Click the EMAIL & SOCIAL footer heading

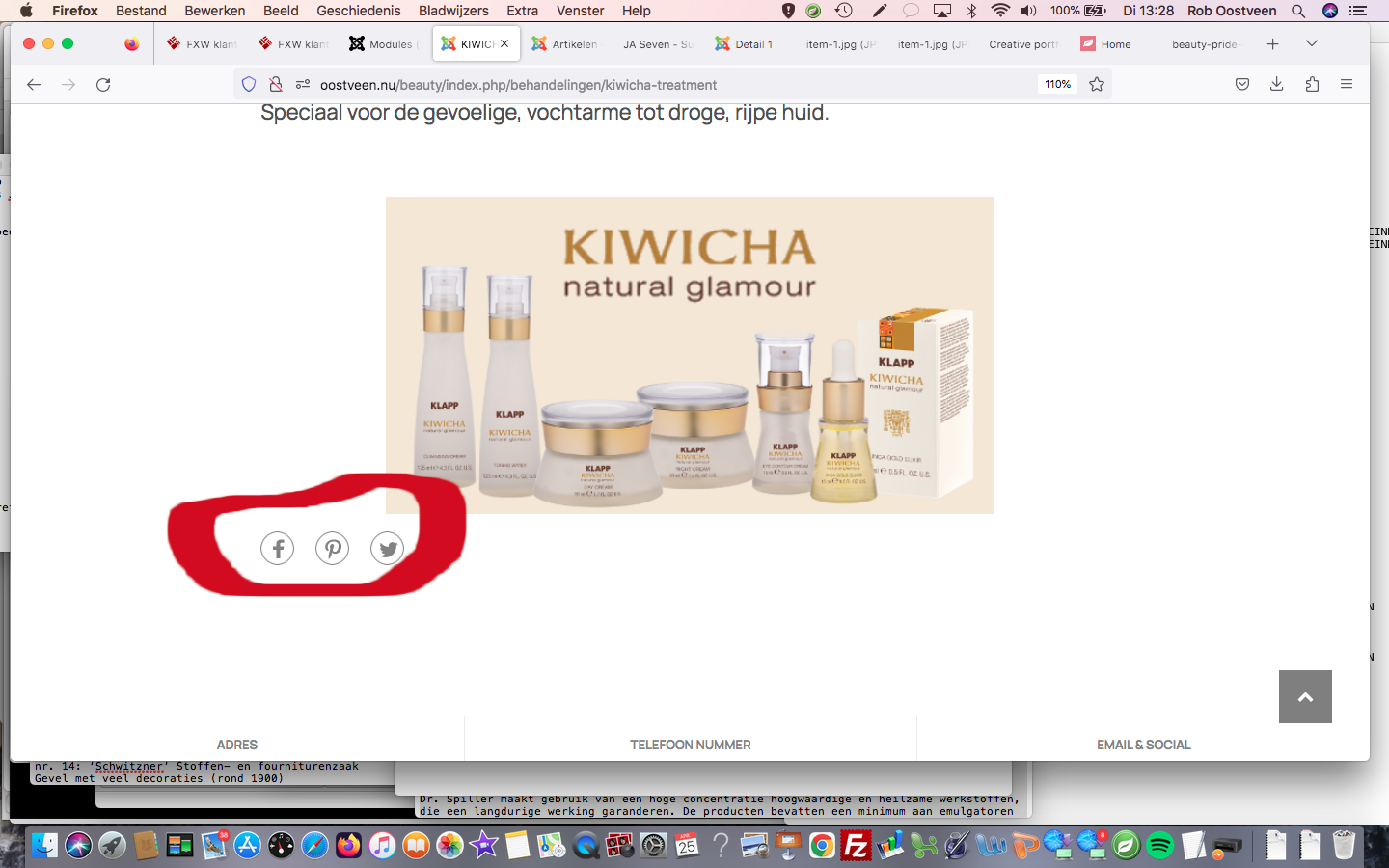(1144, 745)
